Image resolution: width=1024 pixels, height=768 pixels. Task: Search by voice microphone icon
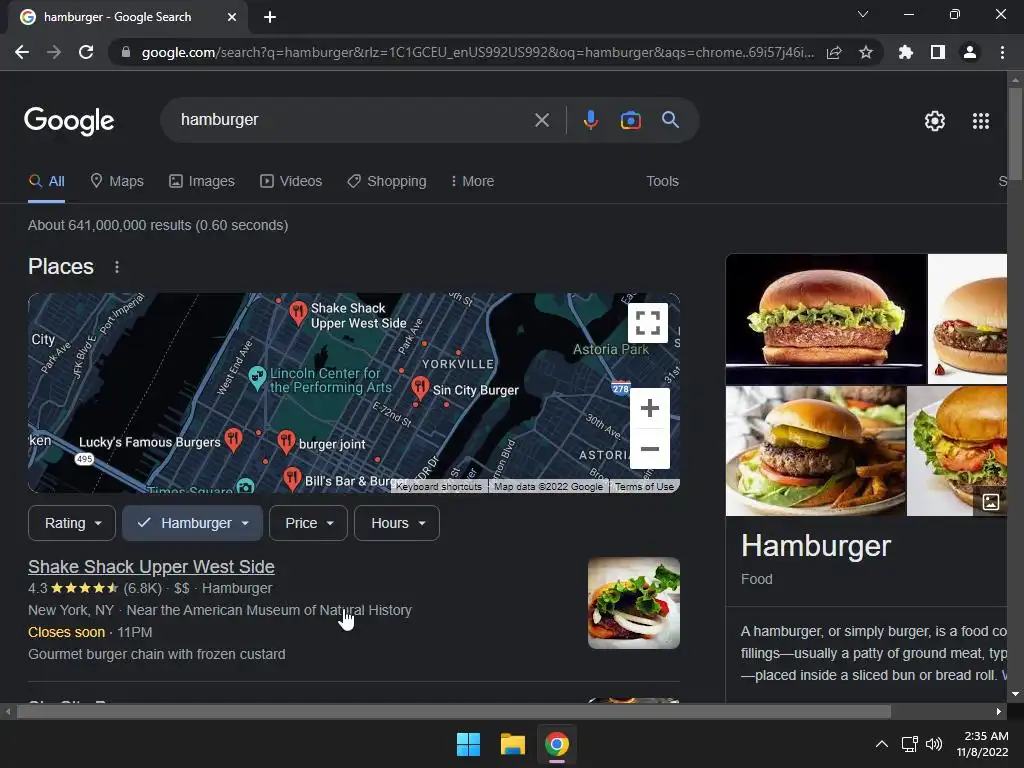(x=590, y=120)
